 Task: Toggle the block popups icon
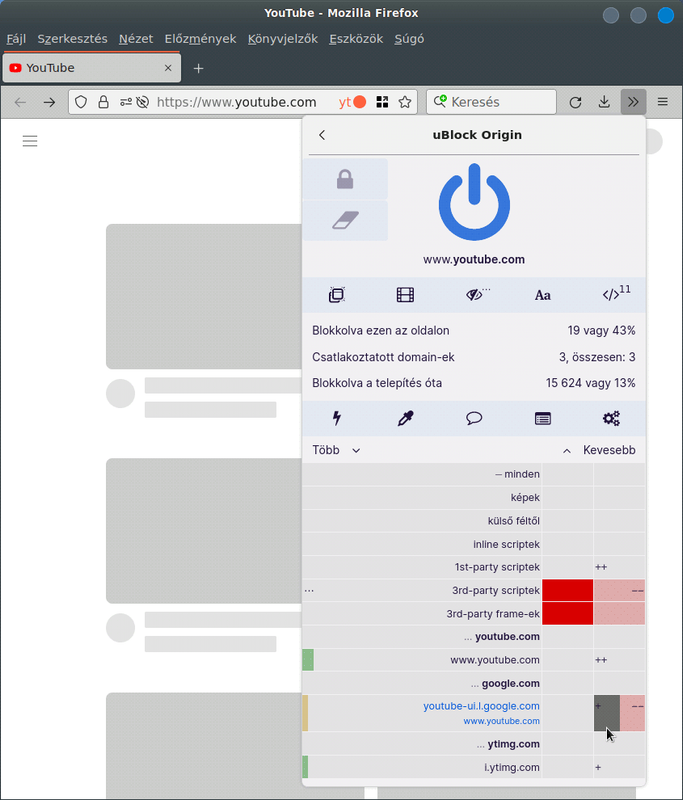[x=337, y=295]
